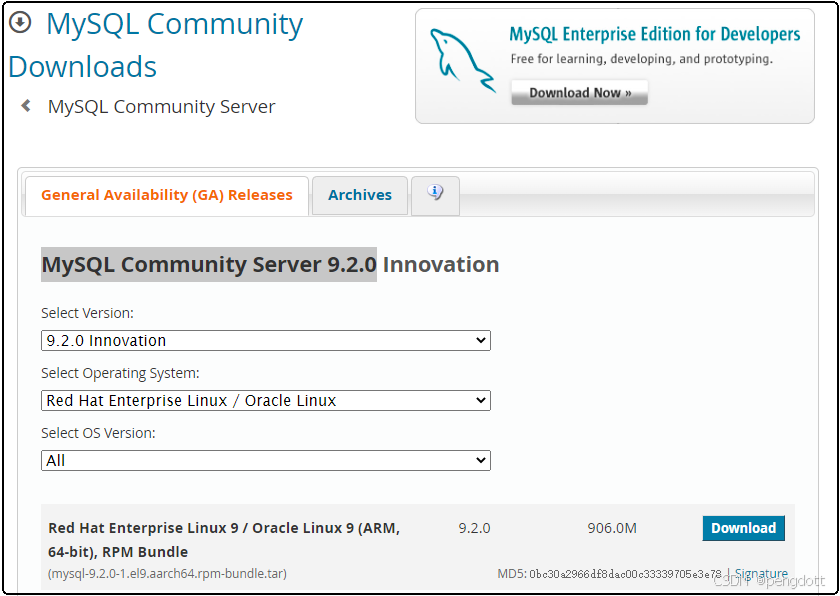This screenshot has height=596, width=840.
Task: Open the Select OS Version dropdown
Action: (x=266, y=461)
